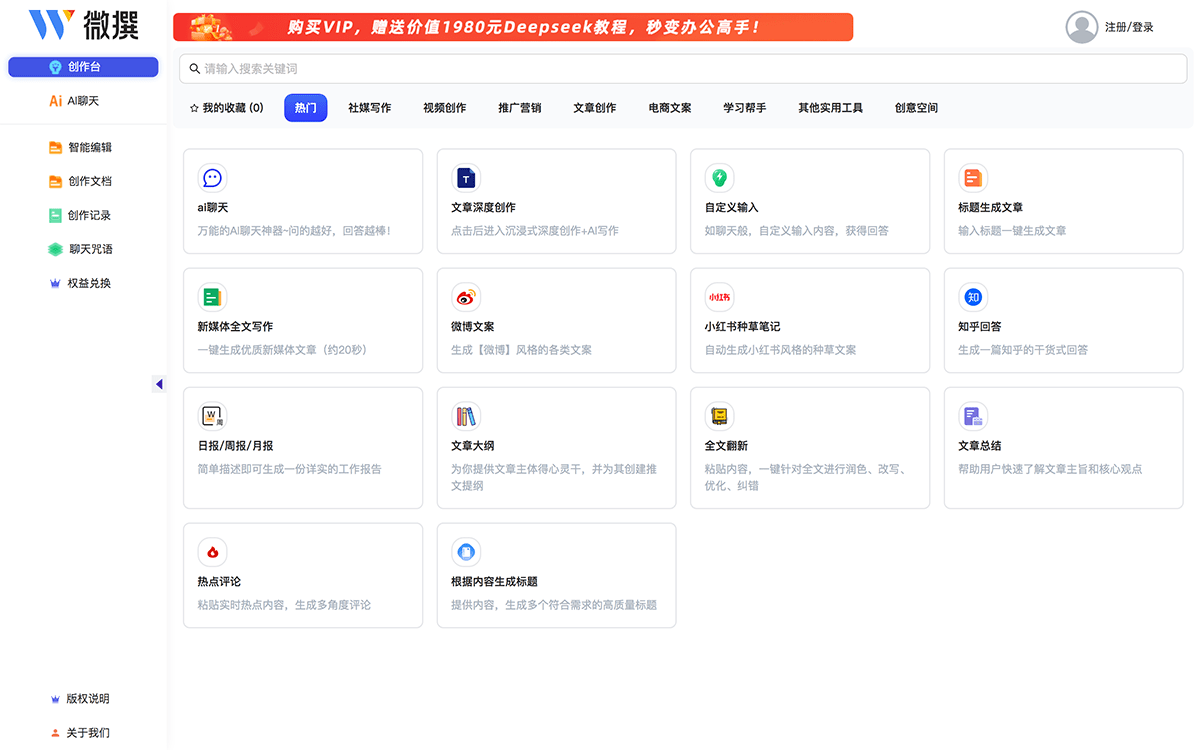The width and height of the screenshot is (1200, 750).
Task: Click the 权益兑换 sidebar item
Action: click(83, 283)
